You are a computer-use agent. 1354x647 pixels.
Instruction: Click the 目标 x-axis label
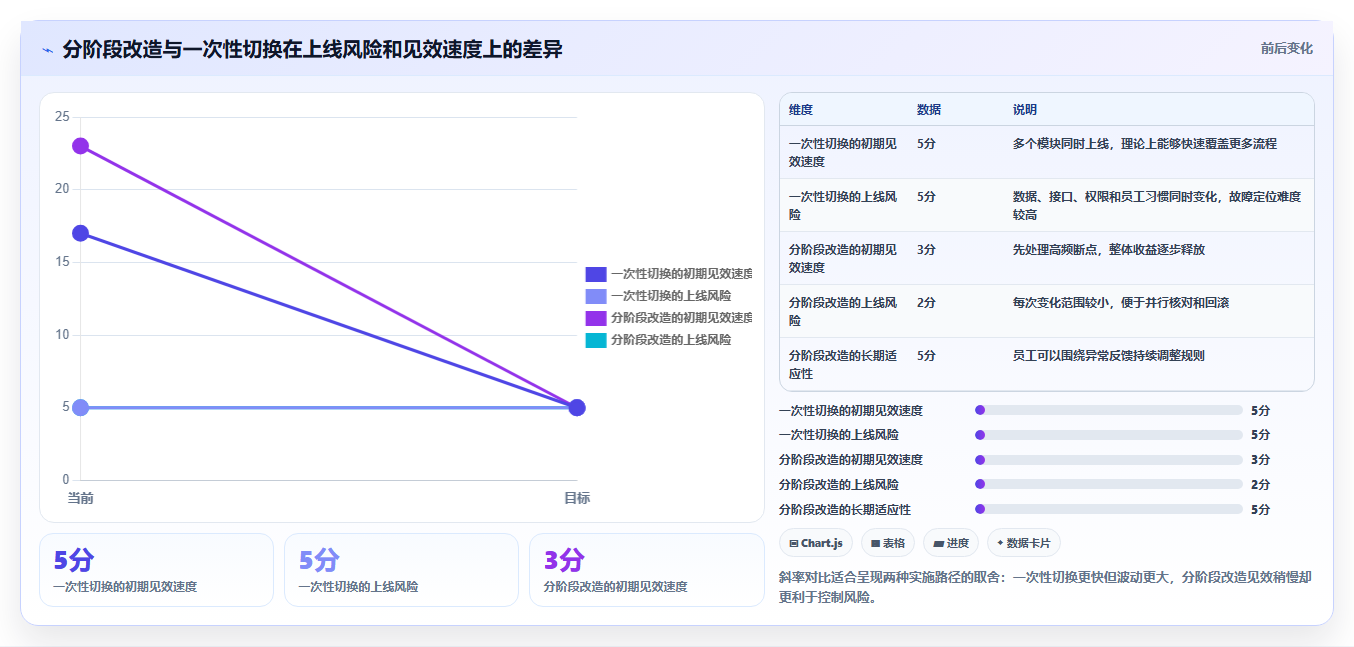pyautogui.click(x=577, y=498)
